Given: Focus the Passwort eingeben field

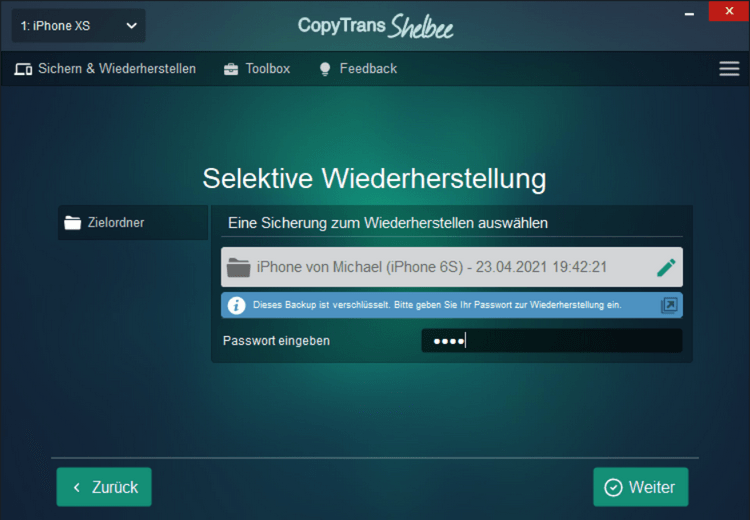Looking at the screenshot, I should tap(551, 341).
